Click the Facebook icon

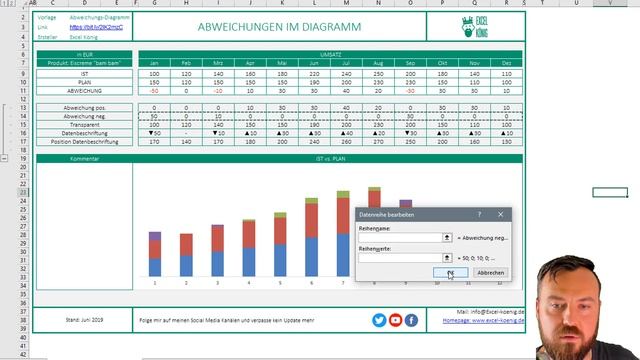coord(411,320)
